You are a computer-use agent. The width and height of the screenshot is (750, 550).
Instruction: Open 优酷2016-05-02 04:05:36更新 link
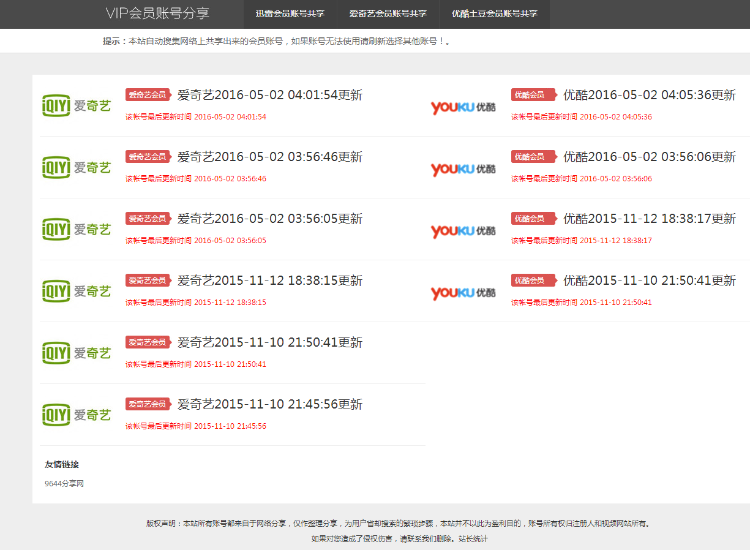[649, 95]
